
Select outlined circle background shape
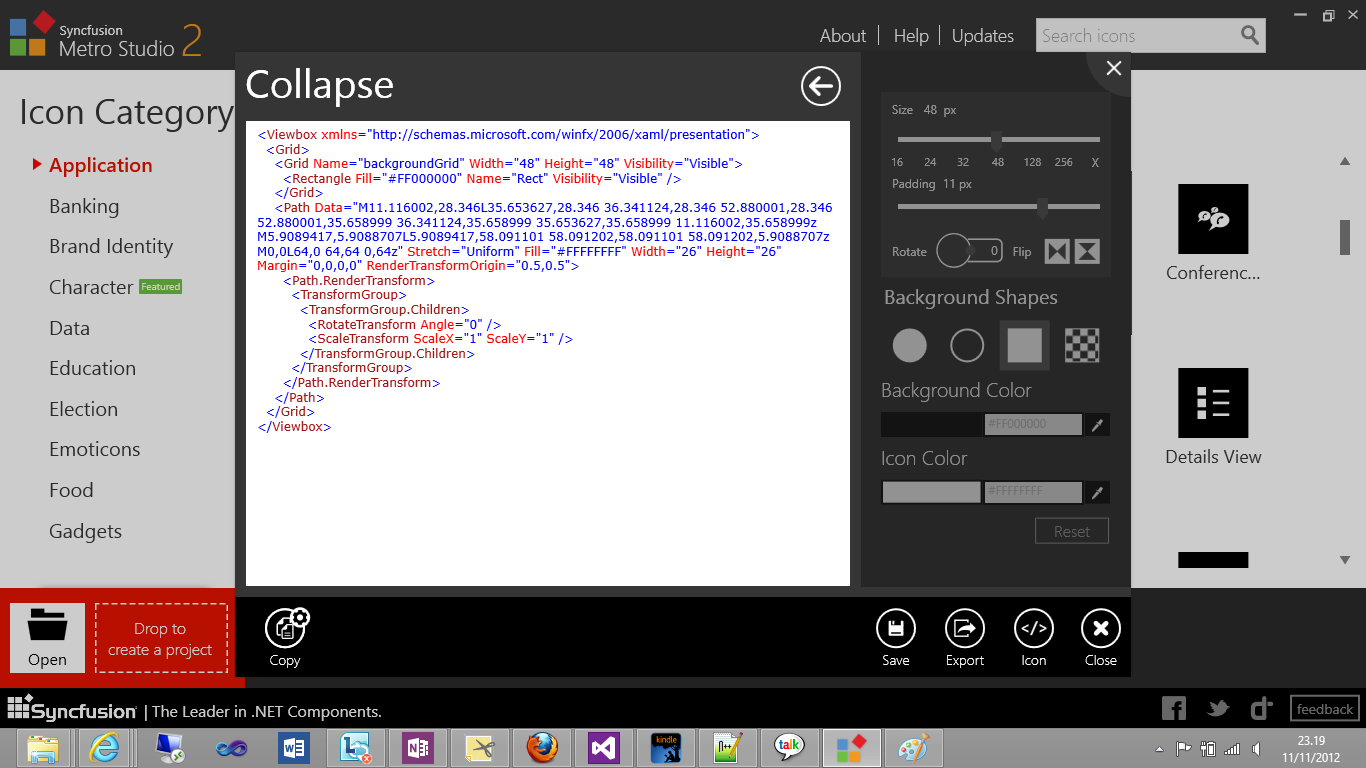[967, 346]
